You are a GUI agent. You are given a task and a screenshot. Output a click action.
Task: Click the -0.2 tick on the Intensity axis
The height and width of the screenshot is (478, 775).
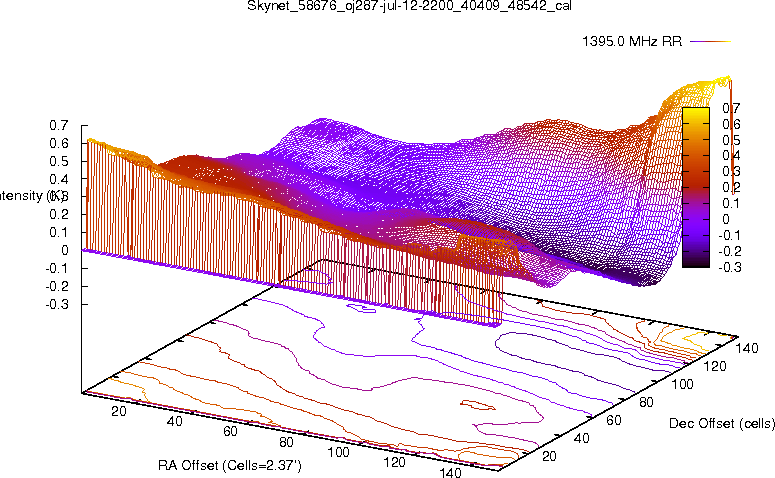coord(57,286)
